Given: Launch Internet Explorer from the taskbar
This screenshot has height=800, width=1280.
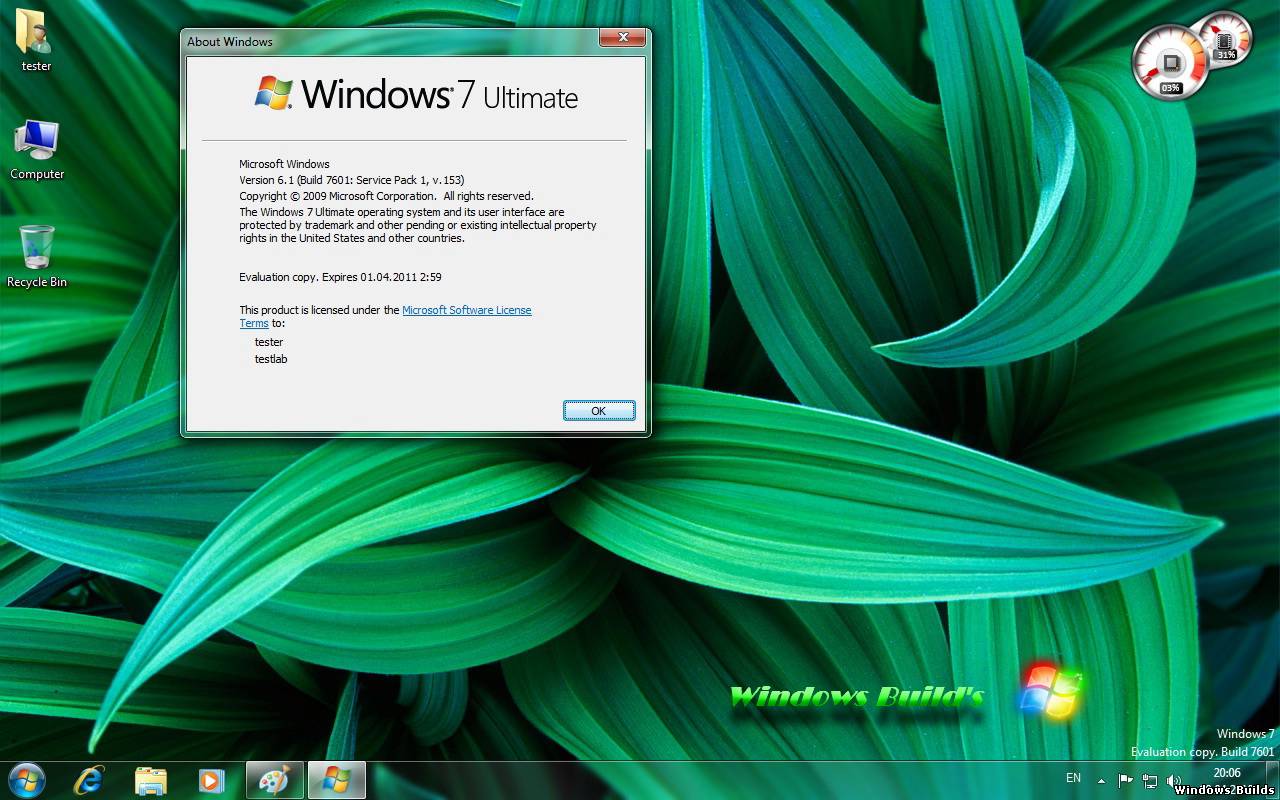Looking at the screenshot, I should click(90, 780).
